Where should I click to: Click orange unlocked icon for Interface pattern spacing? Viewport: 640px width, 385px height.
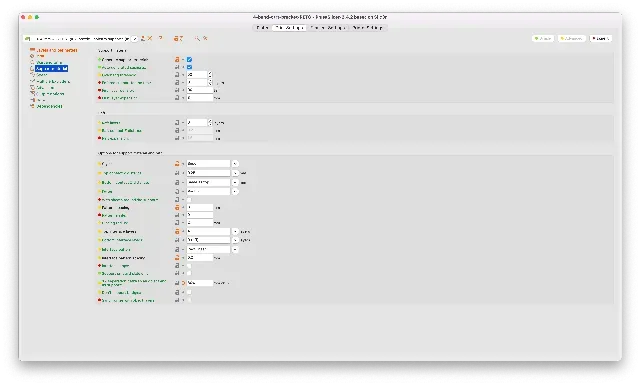coord(177,258)
